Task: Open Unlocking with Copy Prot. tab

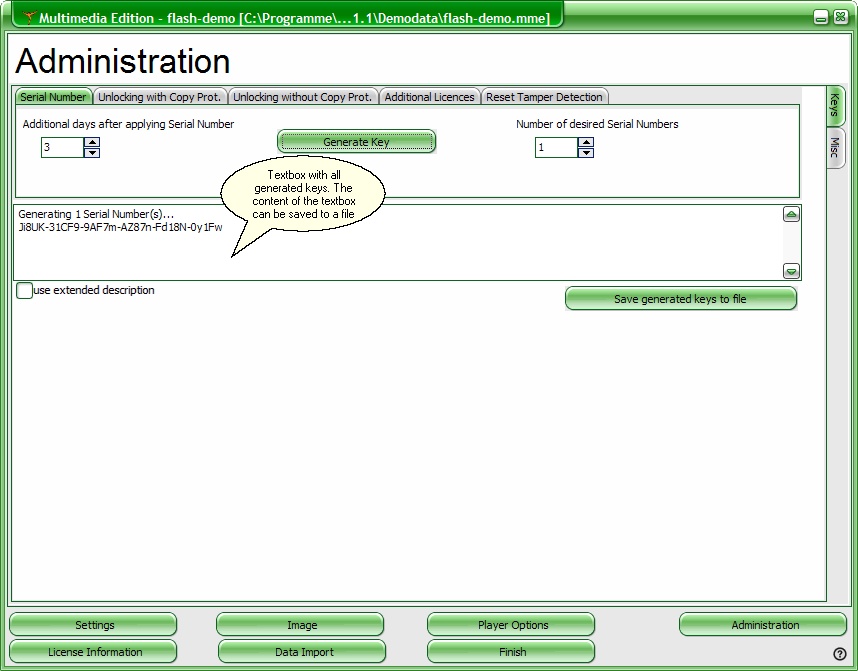Action: pyautogui.click(x=160, y=97)
